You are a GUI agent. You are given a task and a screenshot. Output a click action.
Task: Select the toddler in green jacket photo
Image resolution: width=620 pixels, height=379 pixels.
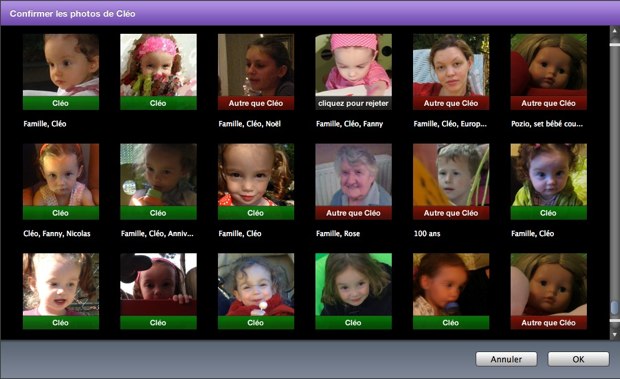[x=548, y=175]
